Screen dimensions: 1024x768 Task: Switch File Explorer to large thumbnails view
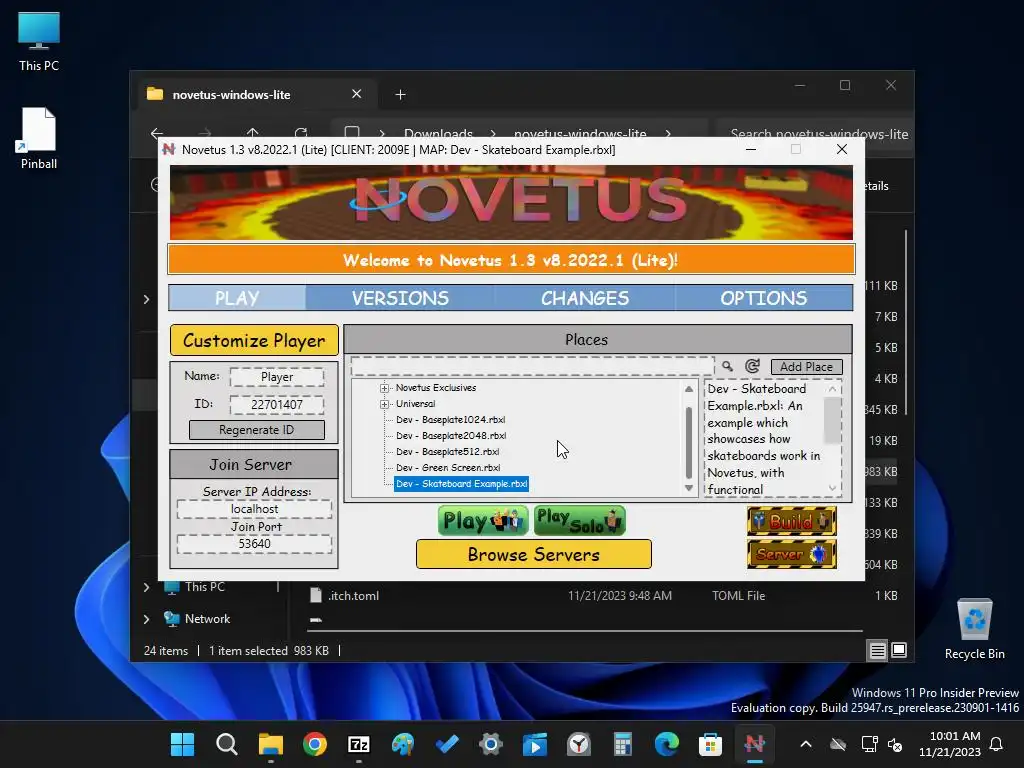pos(899,650)
